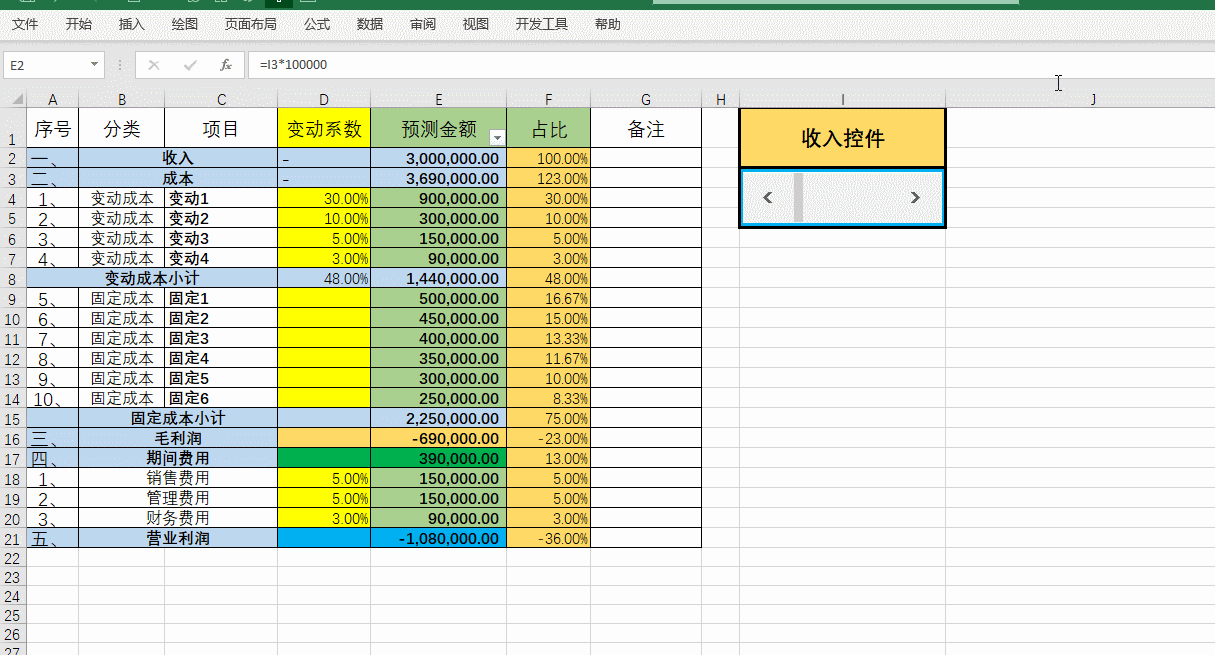1215x655 pixels.
Task: Select column D header
Action: pos(324,99)
